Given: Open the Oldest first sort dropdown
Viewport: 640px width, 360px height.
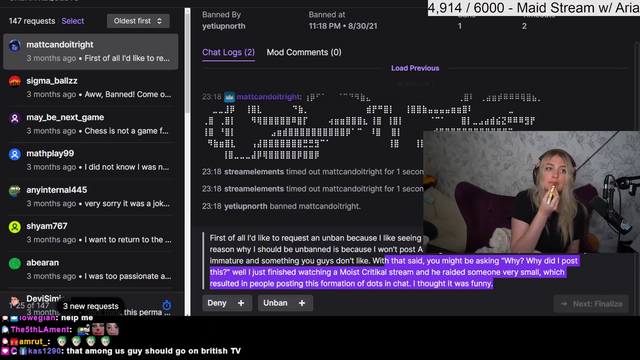Looking at the screenshot, I should coord(138,21).
